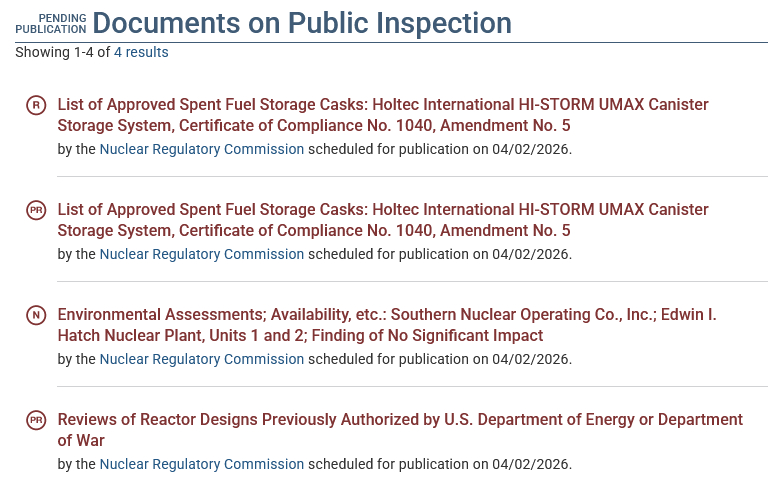Click the "Documents on Public Inspection" heading
The height and width of the screenshot is (480, 768).
[x=302, y=23]
